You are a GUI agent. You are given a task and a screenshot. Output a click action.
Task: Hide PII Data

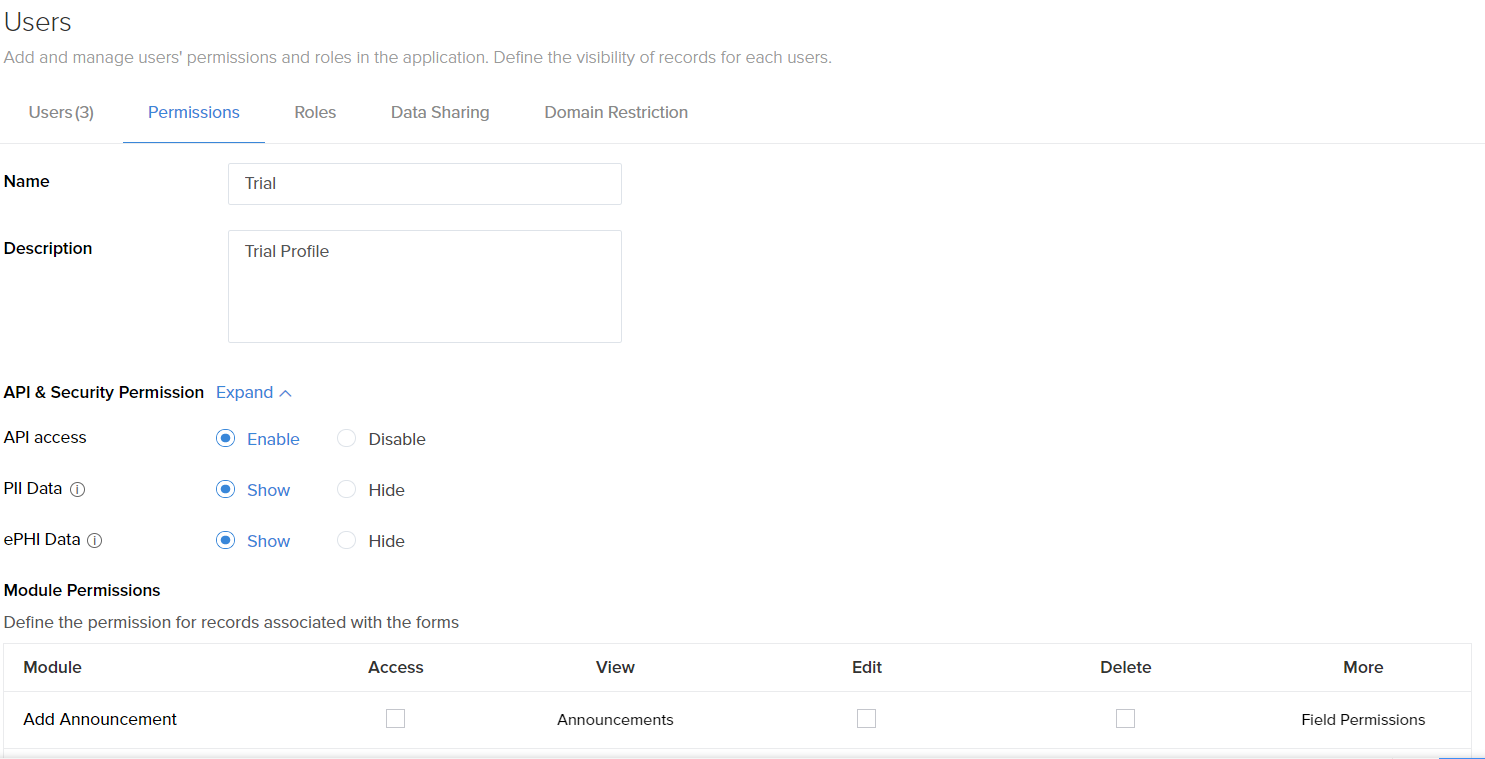tap(346, 489)
